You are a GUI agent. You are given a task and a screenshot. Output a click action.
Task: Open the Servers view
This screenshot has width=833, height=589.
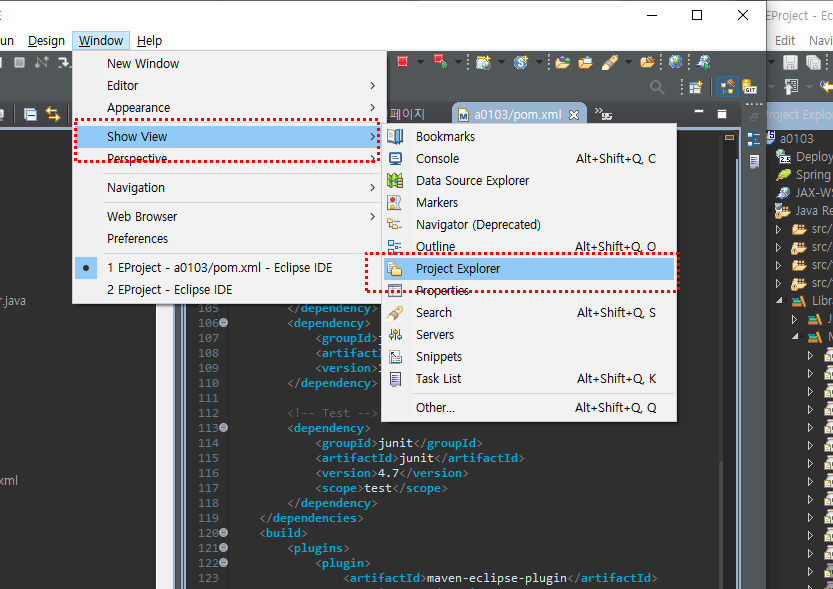[x=435, y=334]
